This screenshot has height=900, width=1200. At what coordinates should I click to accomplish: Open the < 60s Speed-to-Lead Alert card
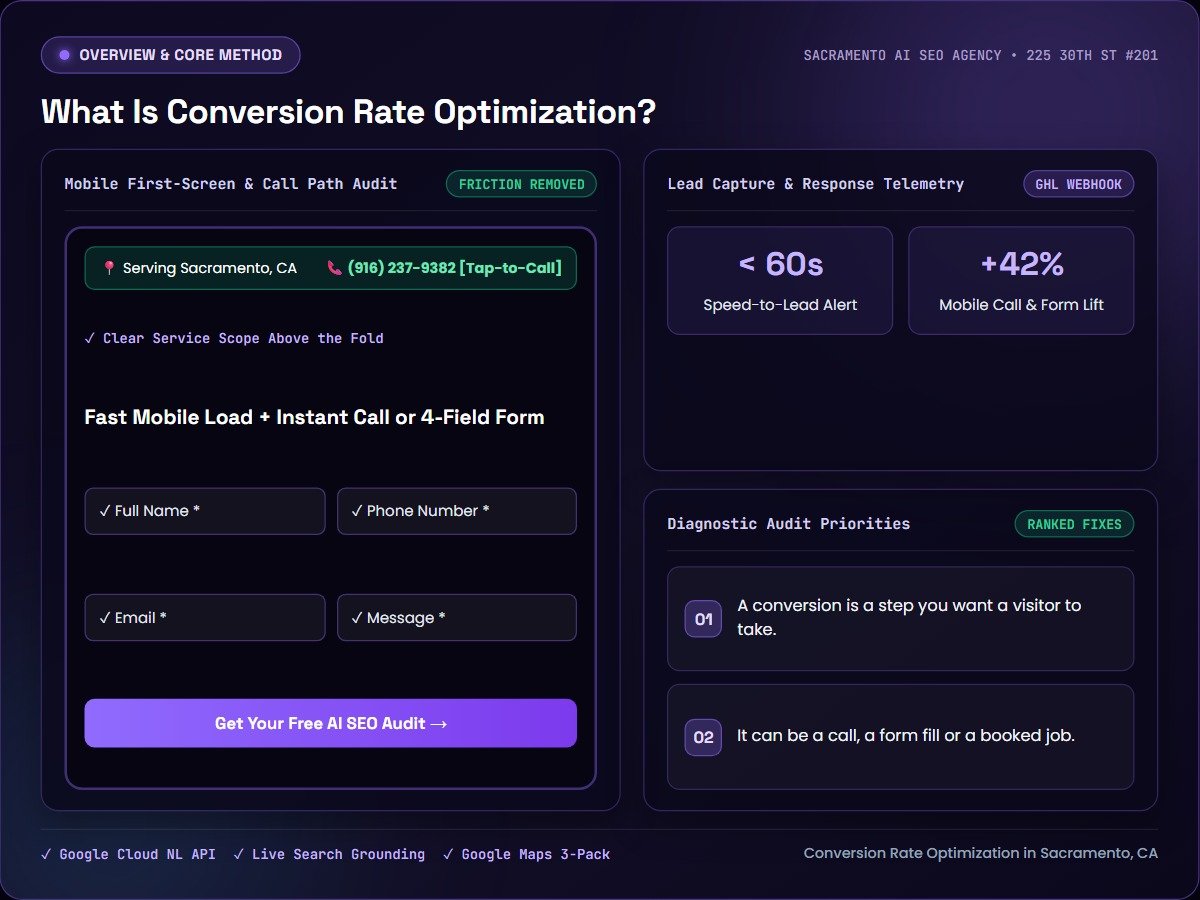pyautogui.click(x=780, y=280)
